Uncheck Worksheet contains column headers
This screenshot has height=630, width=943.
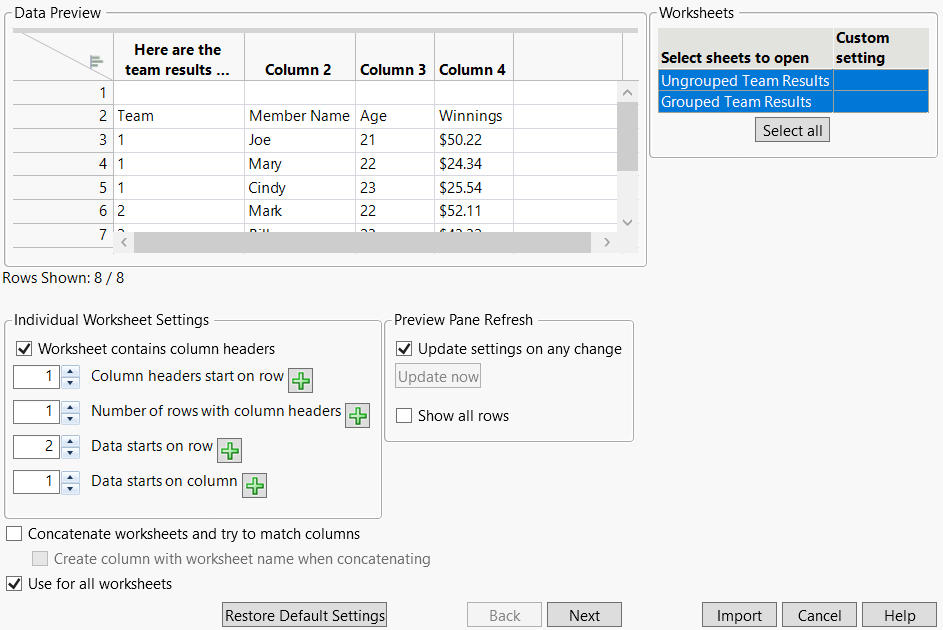tap(23, 348)
